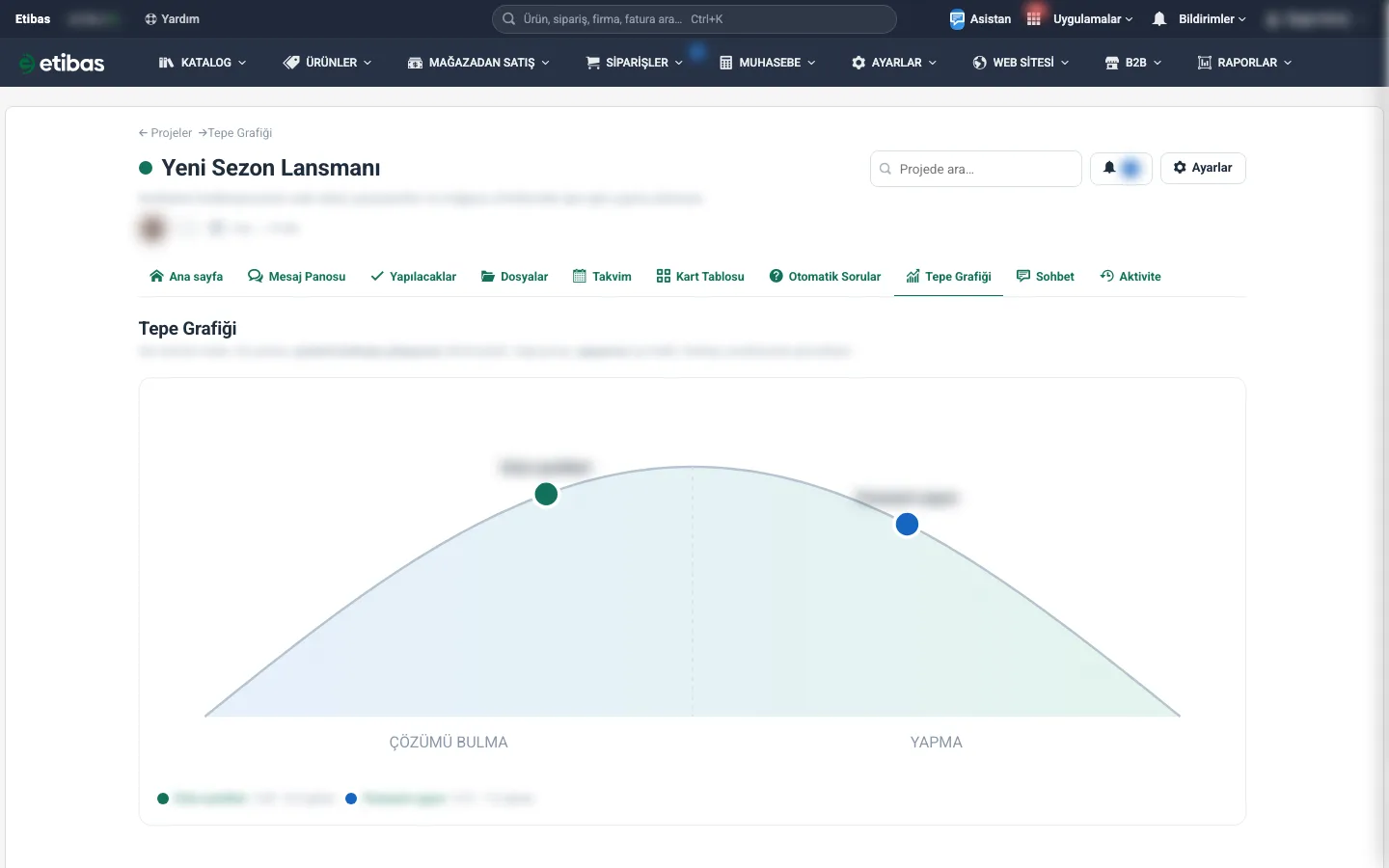Click the Yardım help link
This screenshot has width=1389, height=868.
(172, 19)
